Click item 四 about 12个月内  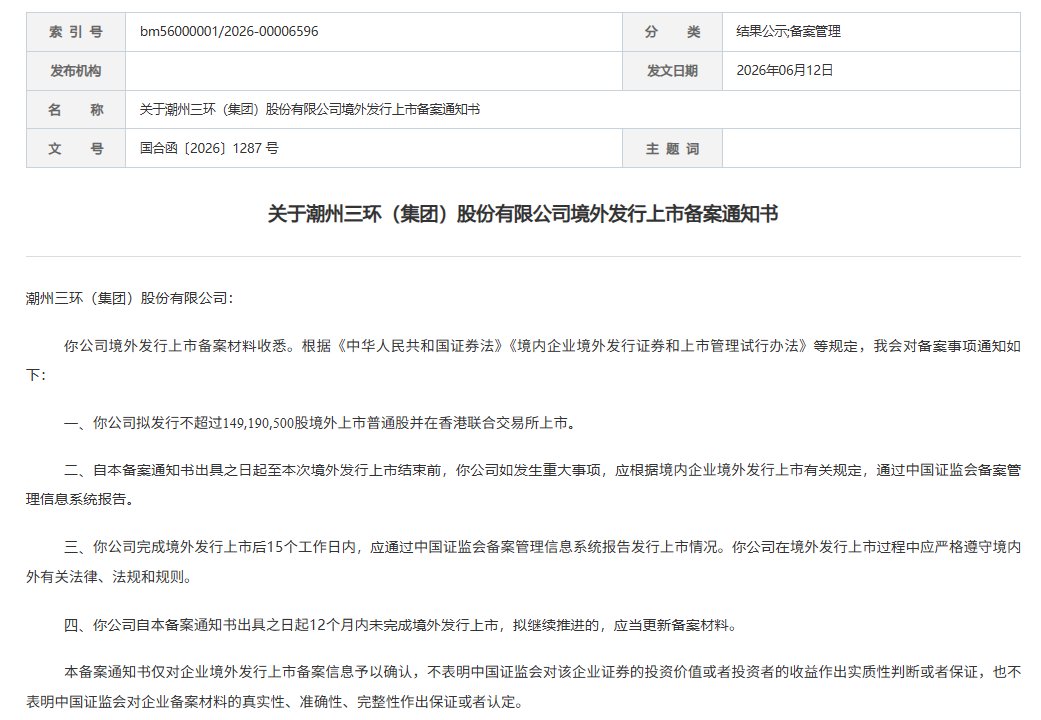pyautogui.click(x=400, y=625)
